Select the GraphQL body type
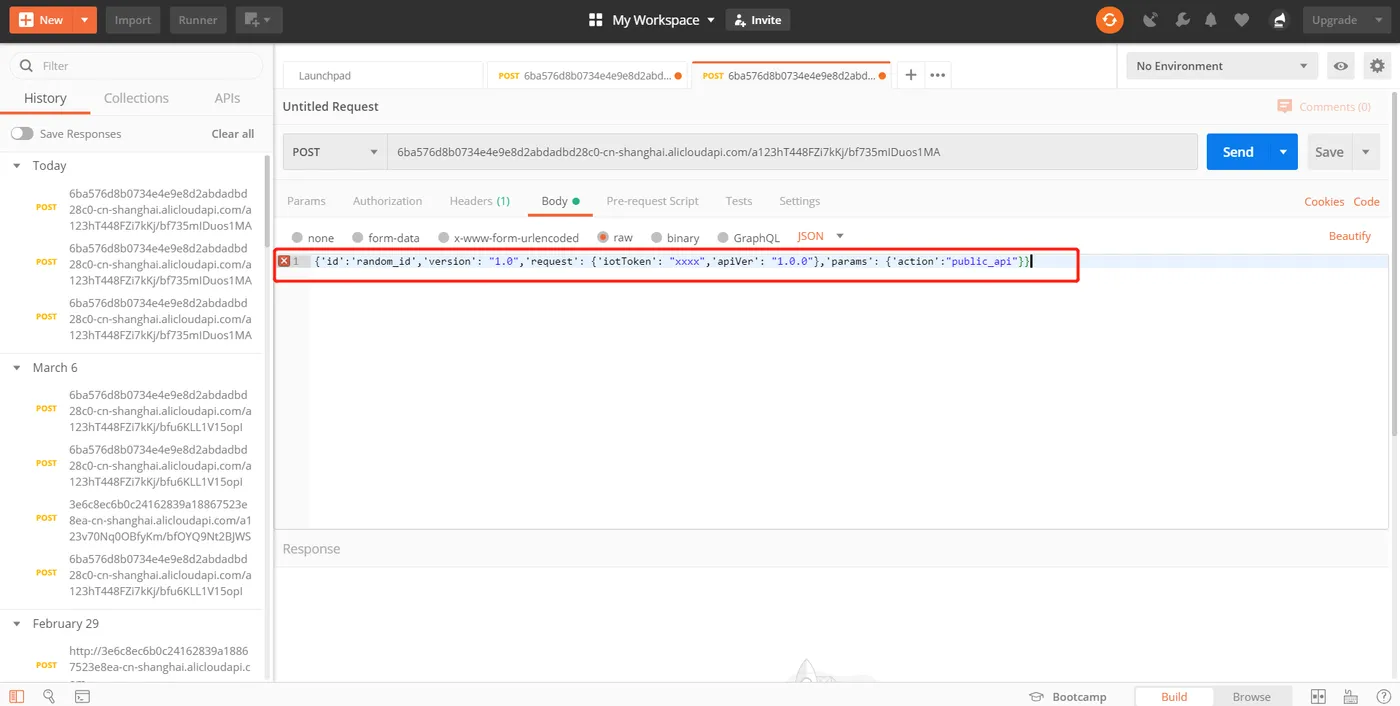The image size is (1400, 706). click(x=723, y=238)
